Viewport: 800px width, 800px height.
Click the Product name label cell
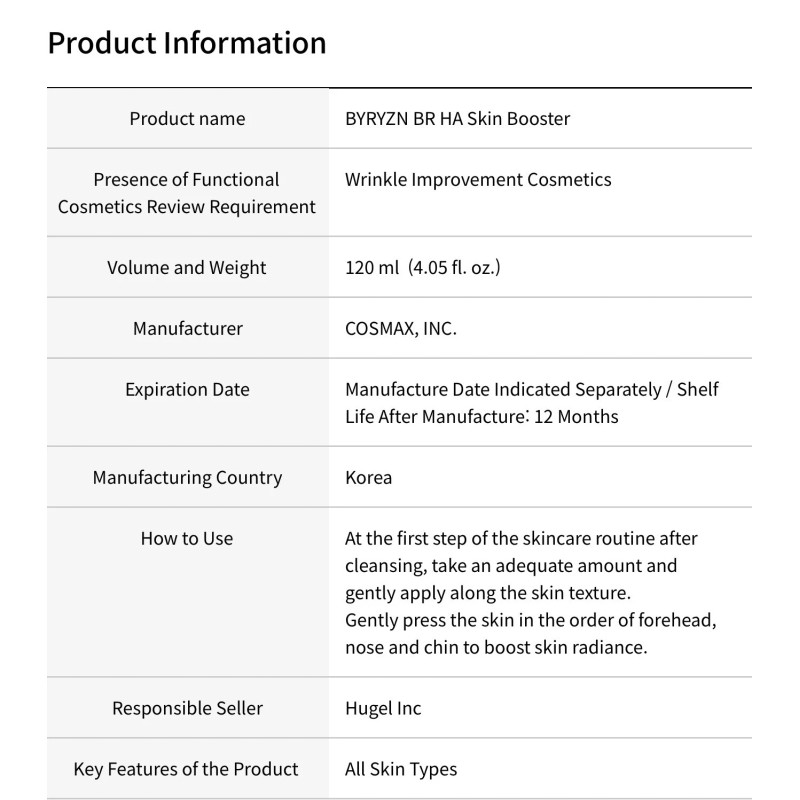[x=187, y=119]
